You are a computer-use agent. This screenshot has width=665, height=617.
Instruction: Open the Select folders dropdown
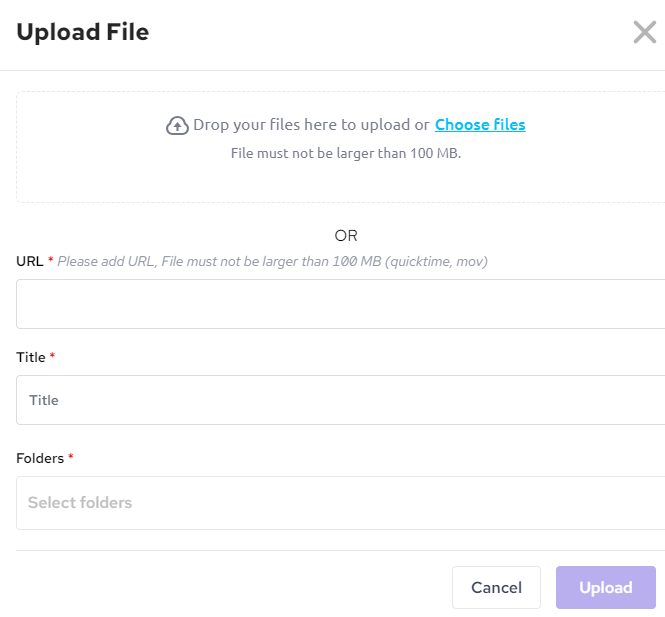point(340,503)
